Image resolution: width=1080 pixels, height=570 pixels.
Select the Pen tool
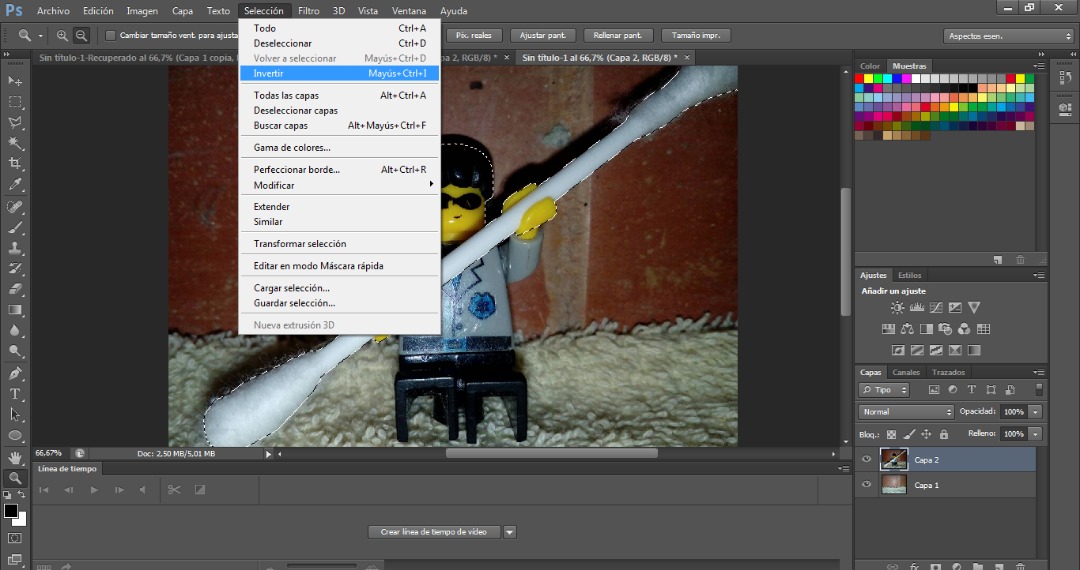(x=14, y=374)
